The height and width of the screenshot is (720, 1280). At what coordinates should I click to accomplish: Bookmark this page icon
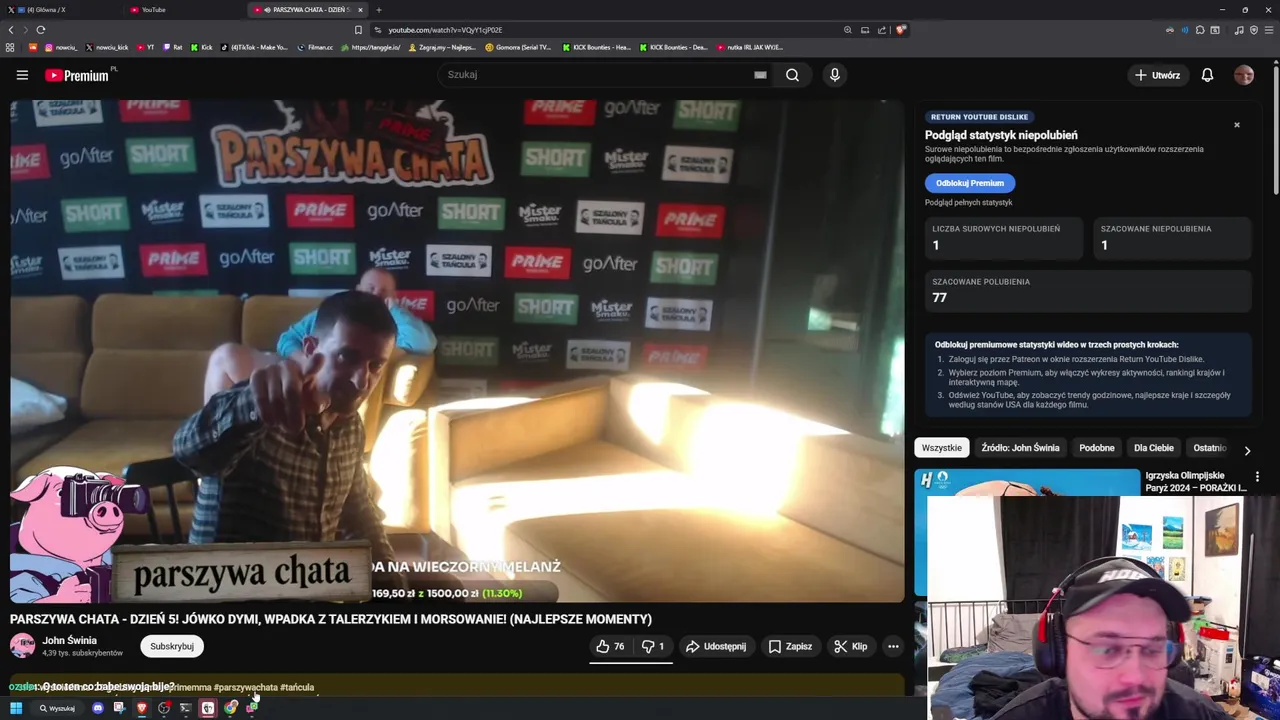358,30
